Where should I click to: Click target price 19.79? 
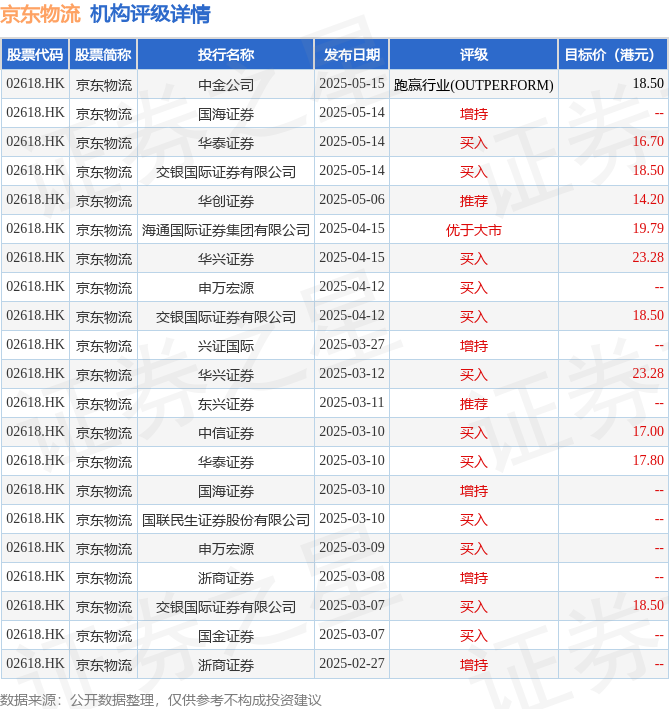(648, 228)
